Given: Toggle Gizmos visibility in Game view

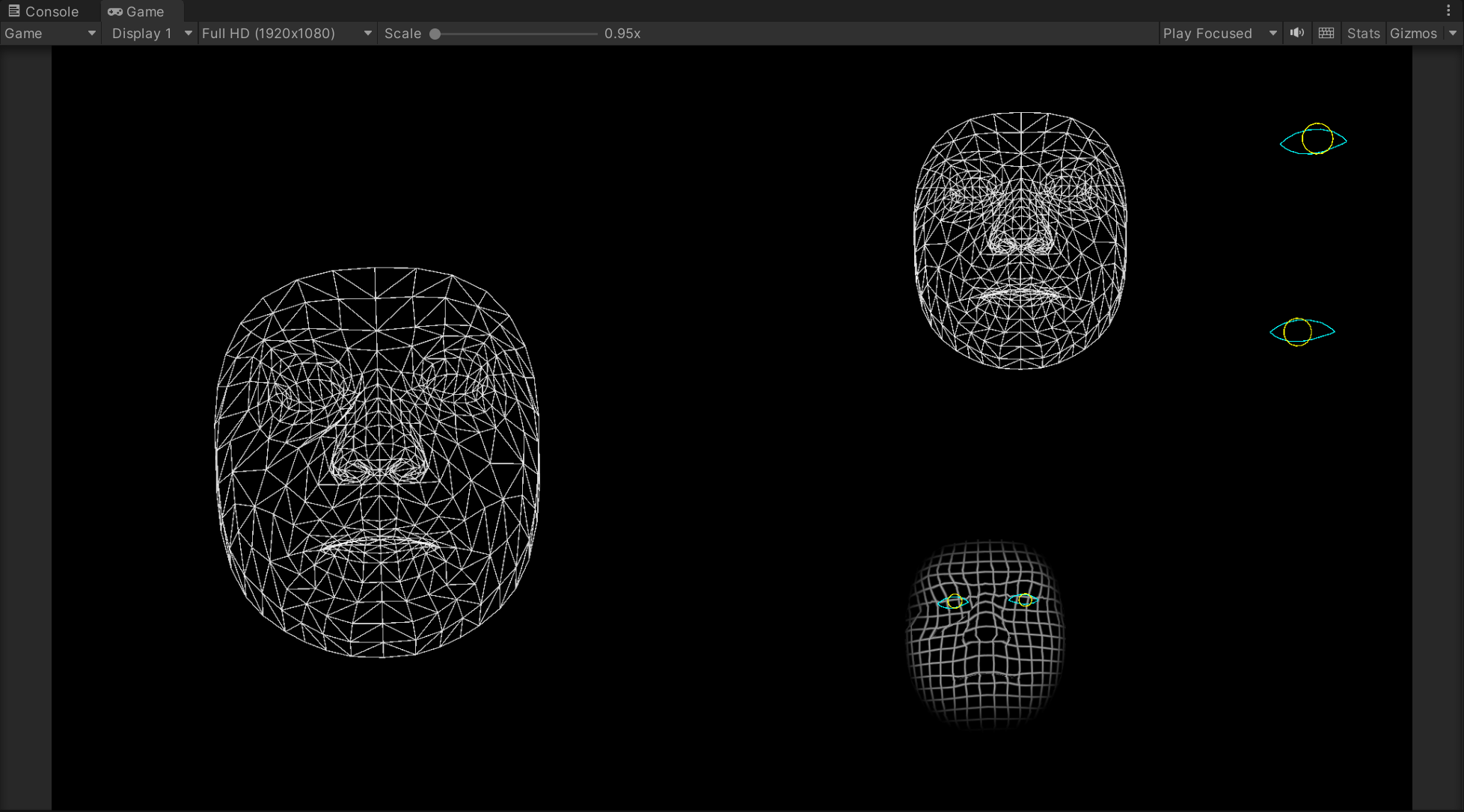Looking at the screenshot, I should [1413, 34].
